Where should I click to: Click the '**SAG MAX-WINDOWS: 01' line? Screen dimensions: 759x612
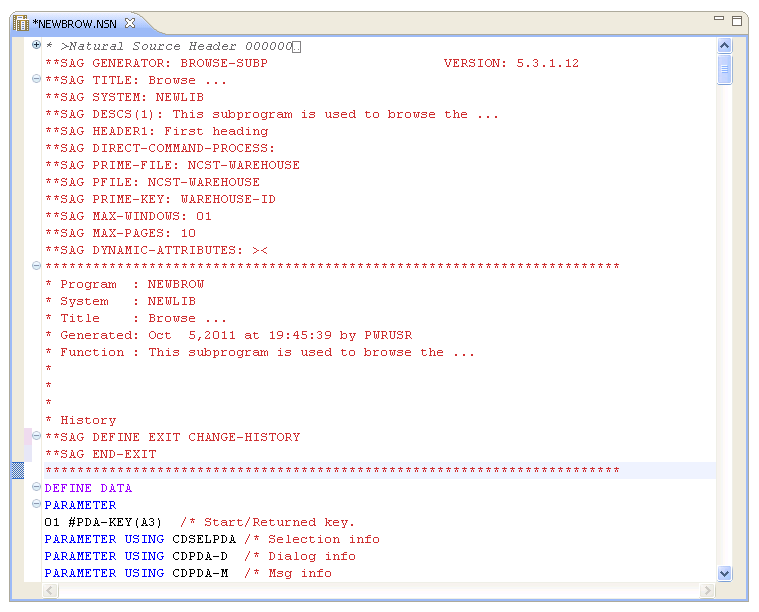tap(128, 216)
